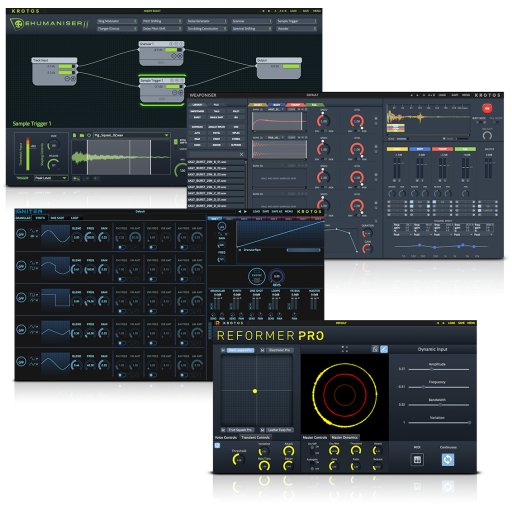Adjust the Variation slider in Reformer Pro
This screenshot has width=512, height=512.
(439, 423)
